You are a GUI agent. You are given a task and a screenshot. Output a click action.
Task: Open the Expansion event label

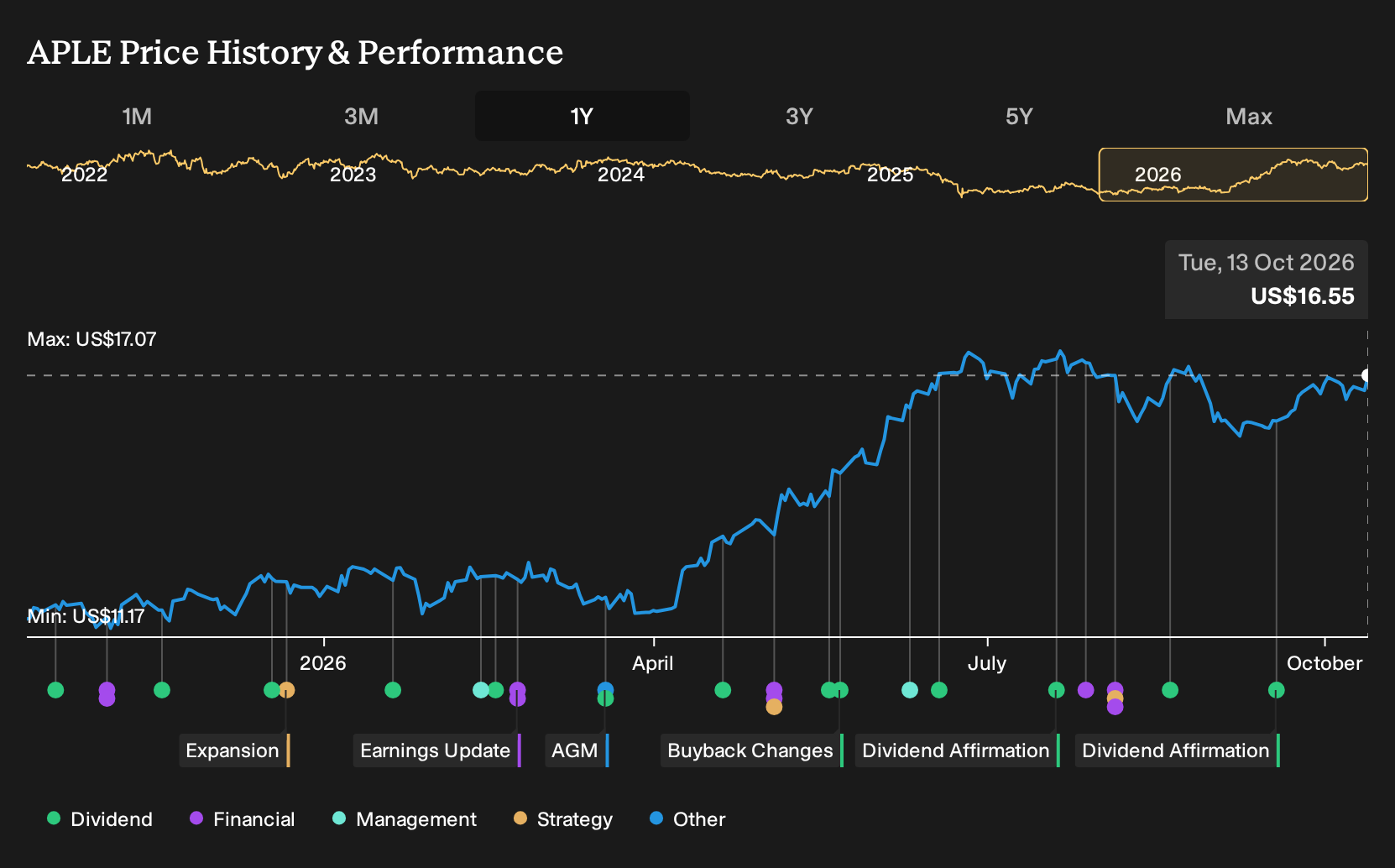[235, 750]
